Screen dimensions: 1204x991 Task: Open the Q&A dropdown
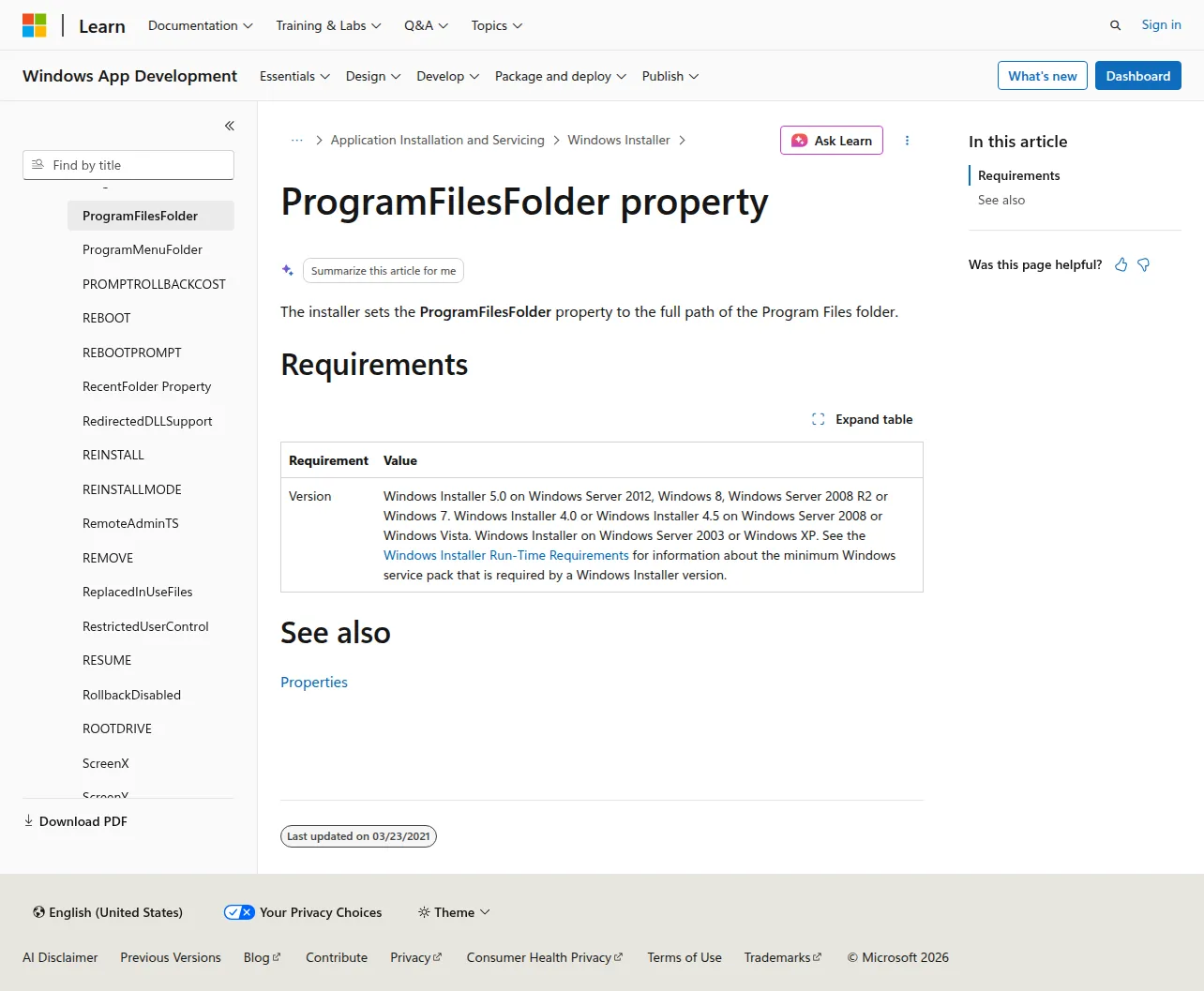(x=427, y=25)
